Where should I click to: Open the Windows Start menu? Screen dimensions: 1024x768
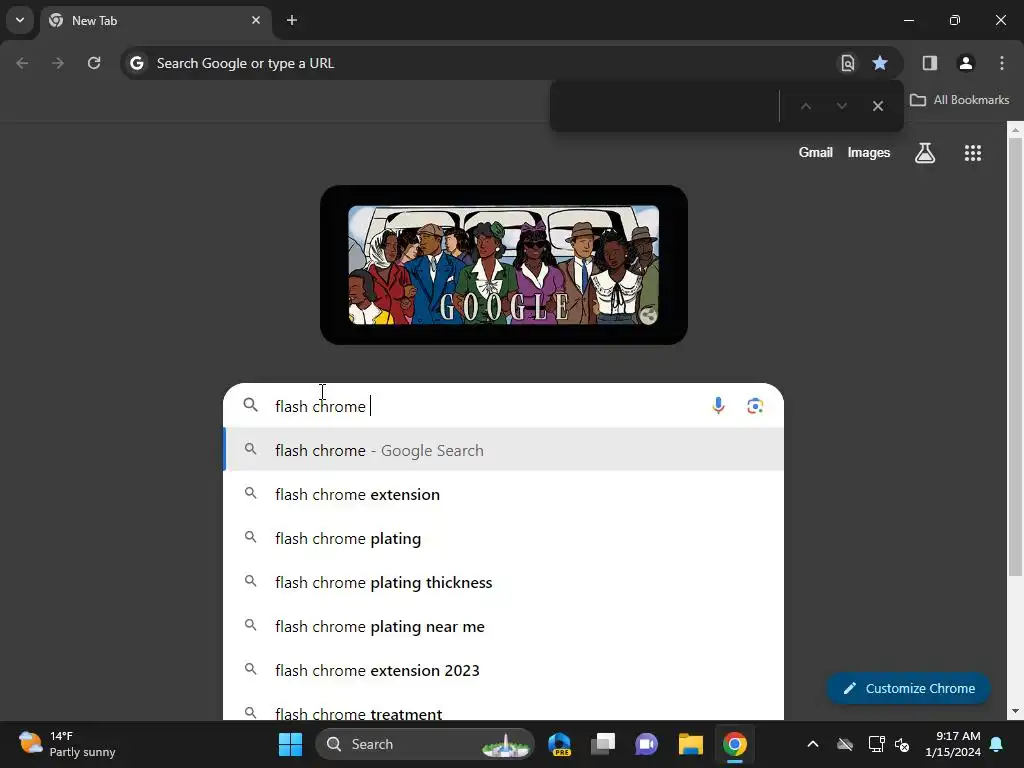[290, 744]
